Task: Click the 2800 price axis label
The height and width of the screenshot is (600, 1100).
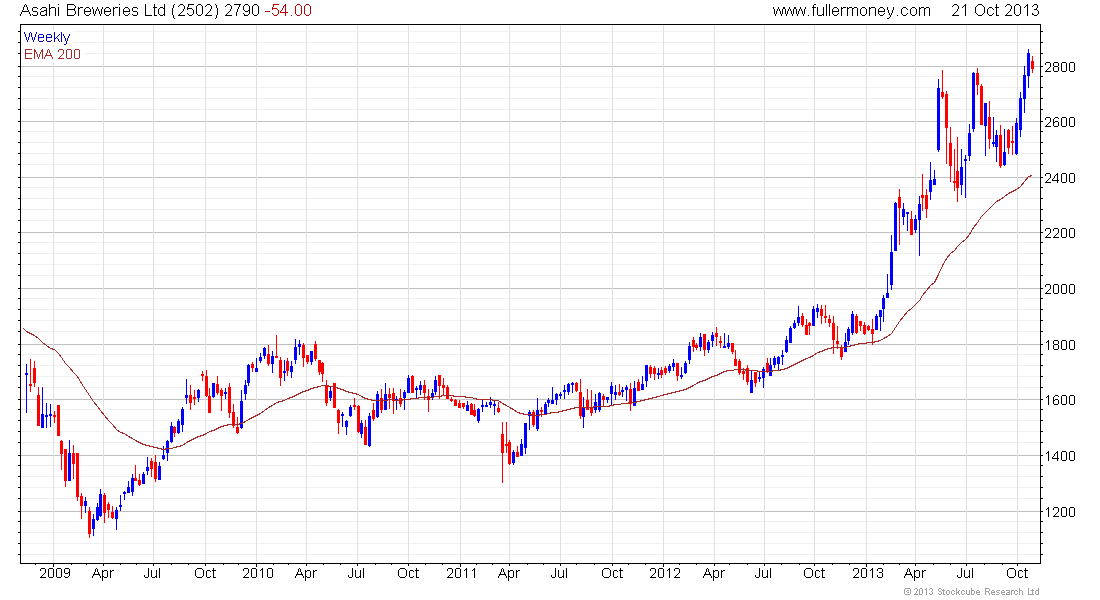Action: click(1059, 67)
